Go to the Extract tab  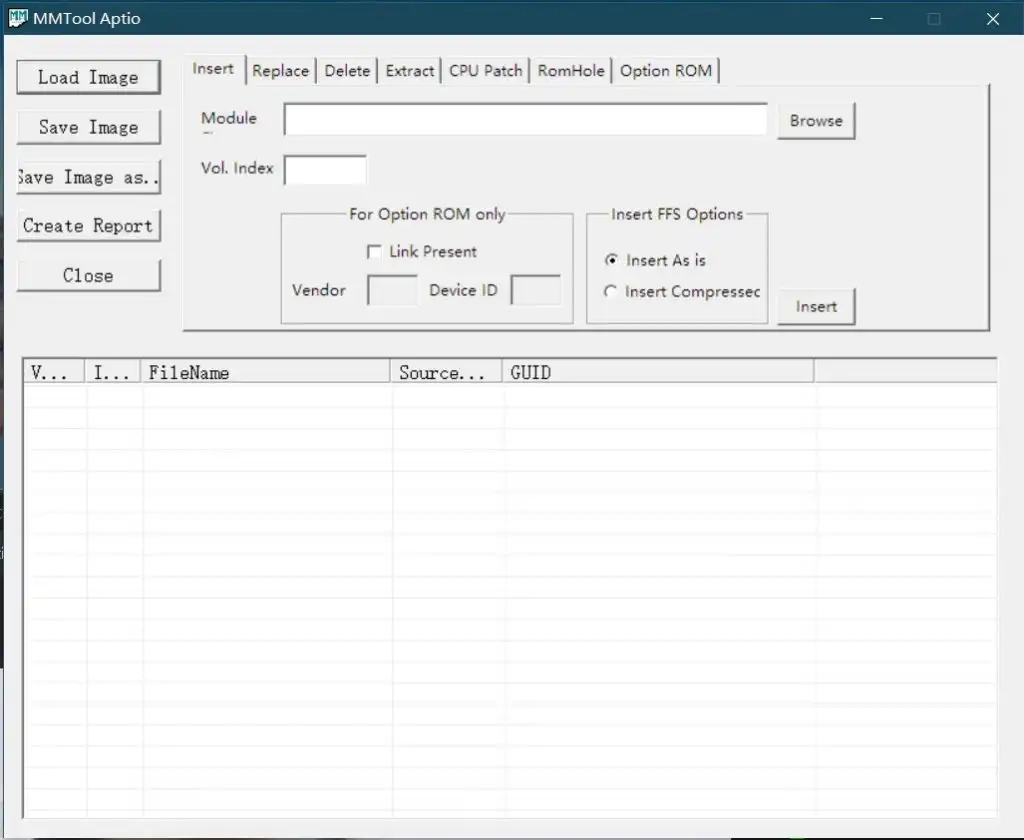410,71
